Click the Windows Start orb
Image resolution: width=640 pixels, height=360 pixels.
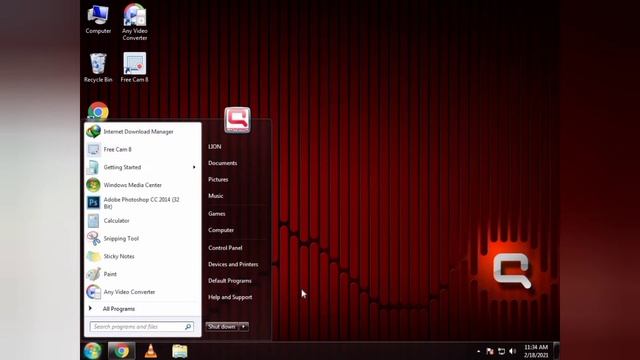pyautogui.click(x=92, y=351)
